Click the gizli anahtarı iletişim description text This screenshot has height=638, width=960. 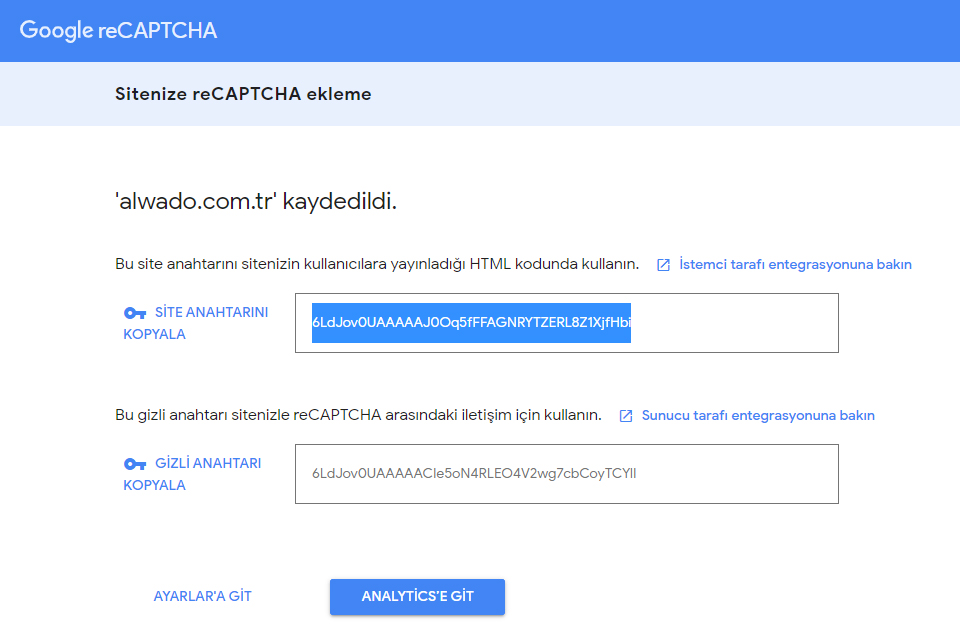(x=358, y=415)
